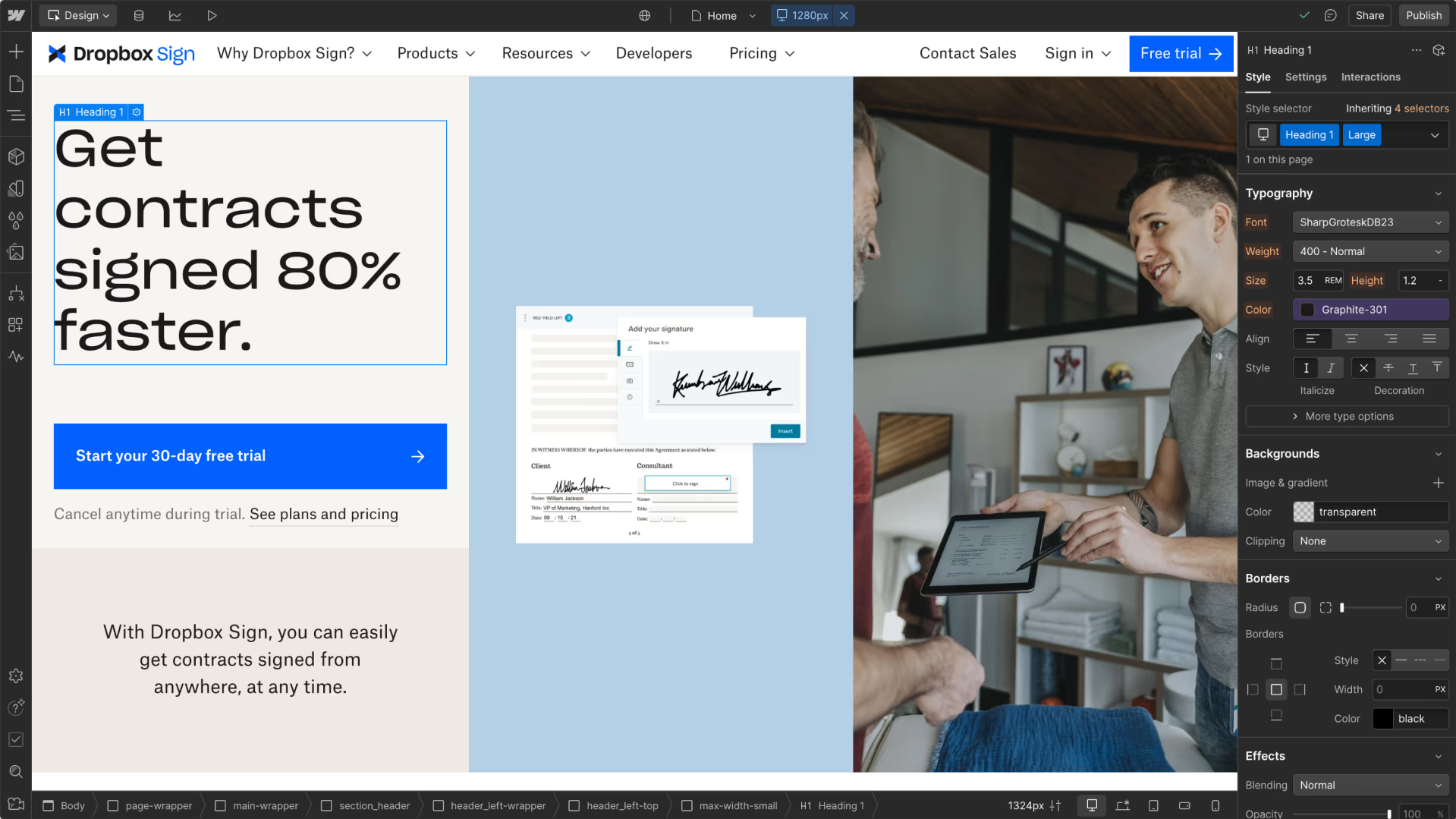
Task: Click the font Size input field
Action: pos(1307,281)
